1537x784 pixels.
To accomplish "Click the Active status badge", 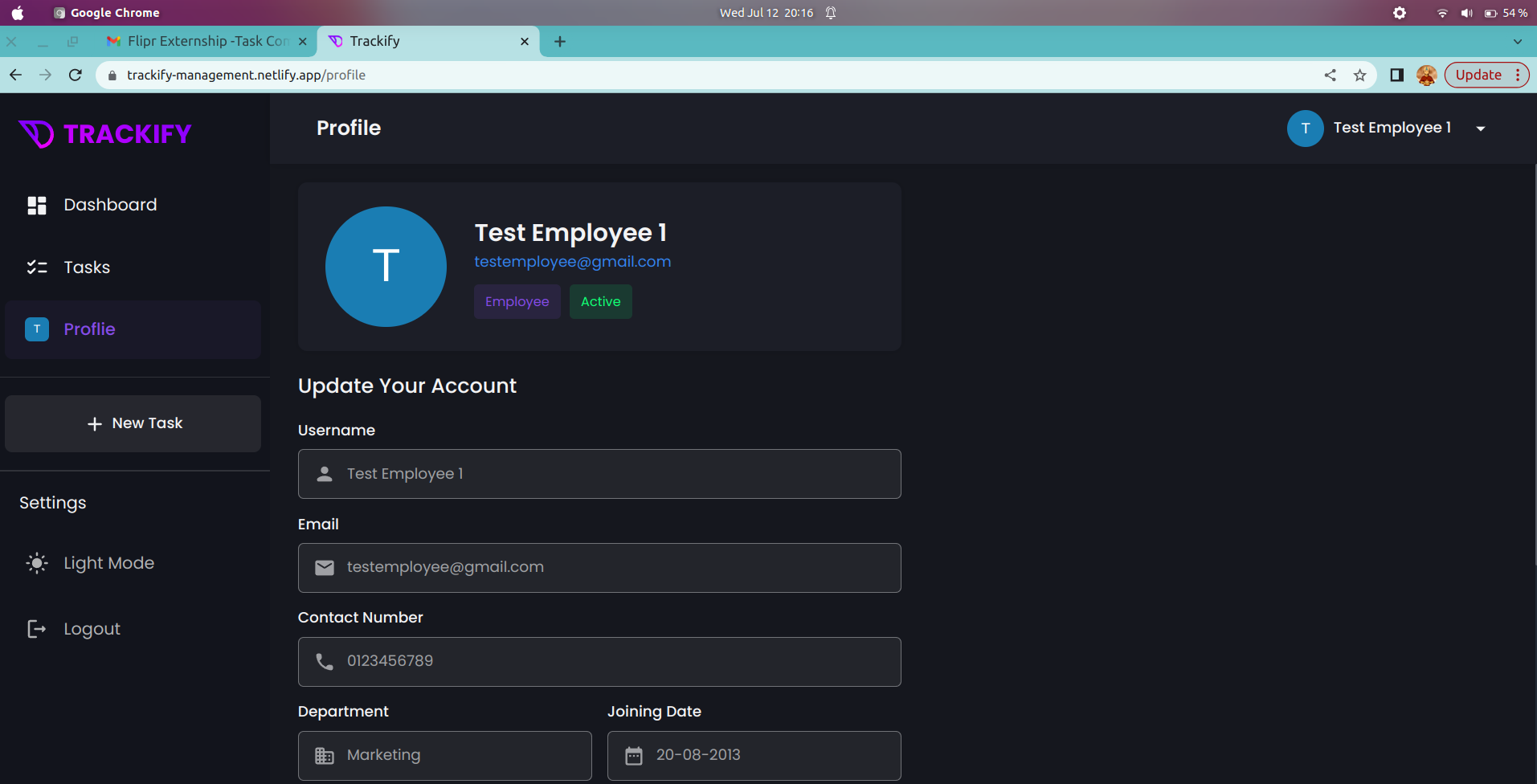I will [600, 301].
